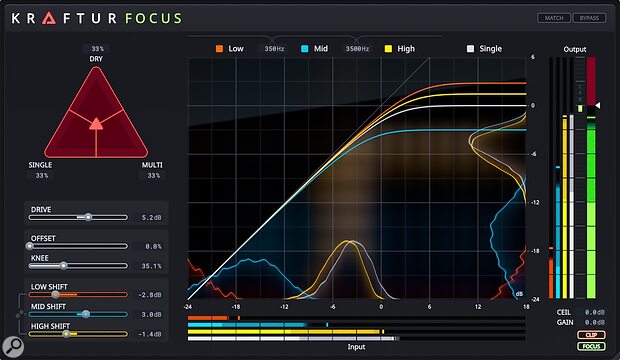Click the SINGLE 33% value
The height and width of the screenshot is (360, 620).
pyautogui.click(x=42, y=175)
